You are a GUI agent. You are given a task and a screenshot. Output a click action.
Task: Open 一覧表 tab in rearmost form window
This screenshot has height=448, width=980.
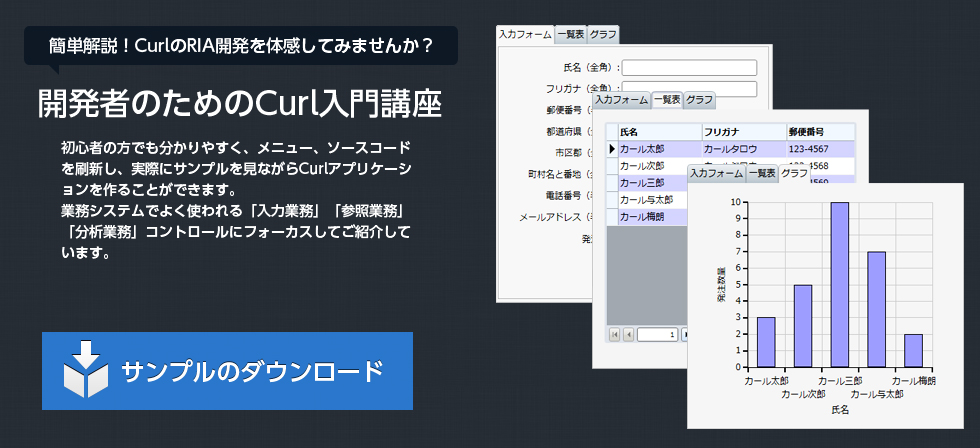click(x=571, y=34)
